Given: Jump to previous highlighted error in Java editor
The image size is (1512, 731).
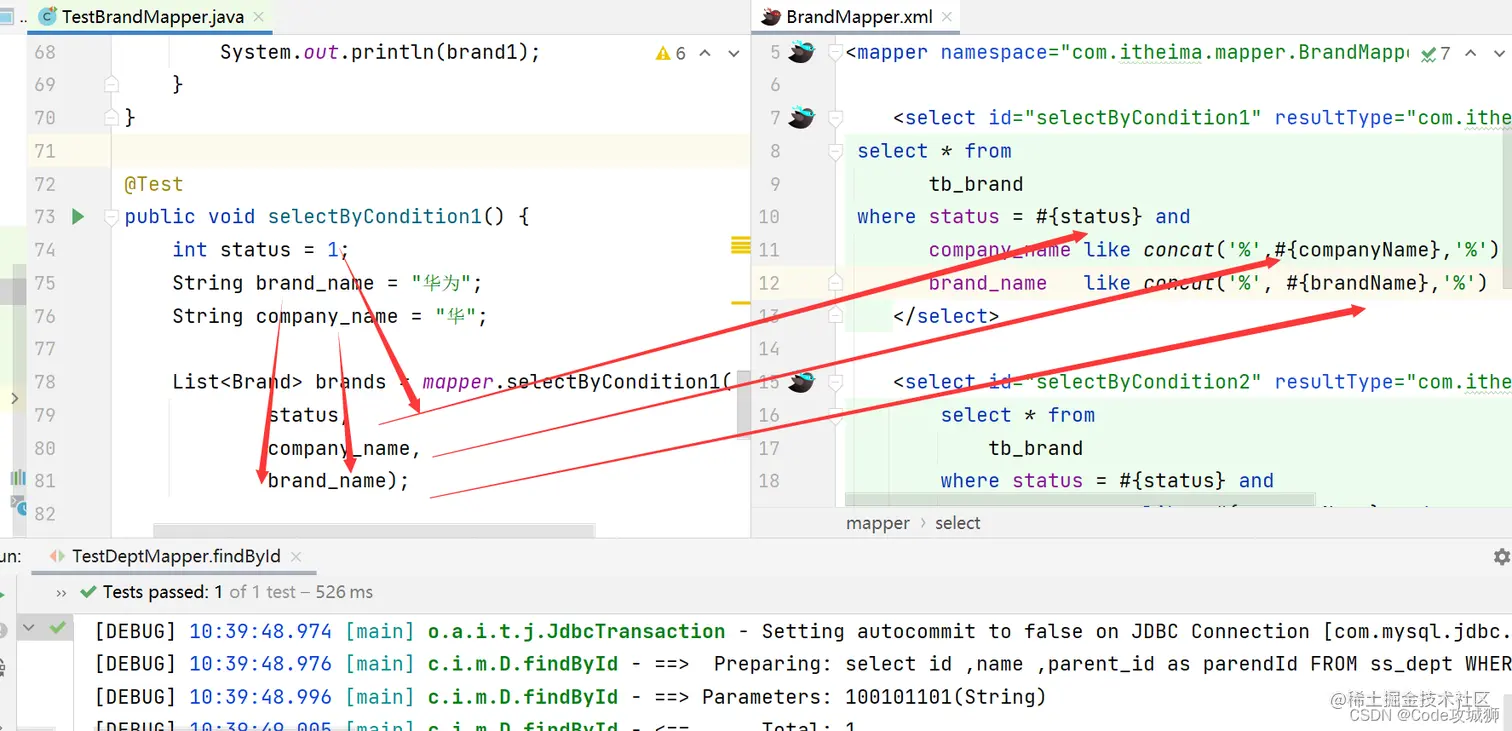Looking at the screenshot, I should click(705, 53).
